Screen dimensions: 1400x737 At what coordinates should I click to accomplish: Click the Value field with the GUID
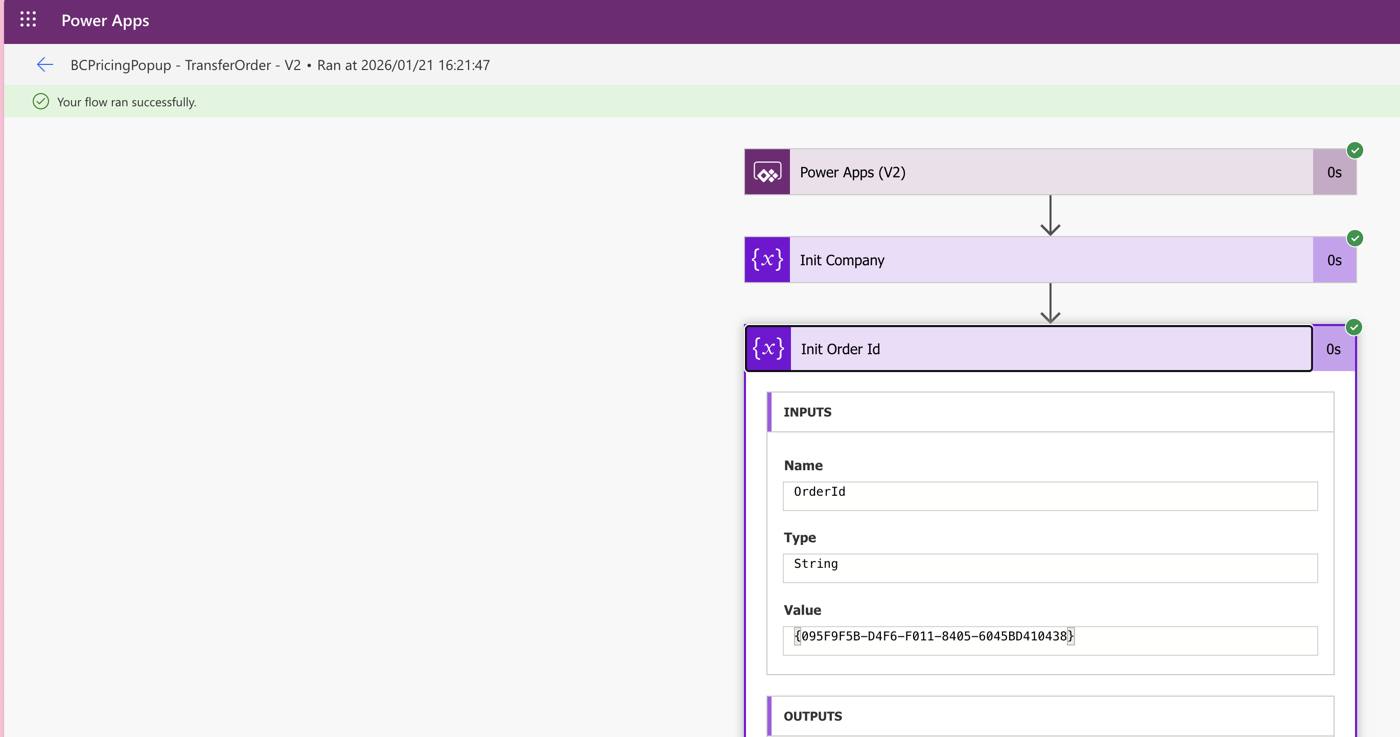(1050, 640)
